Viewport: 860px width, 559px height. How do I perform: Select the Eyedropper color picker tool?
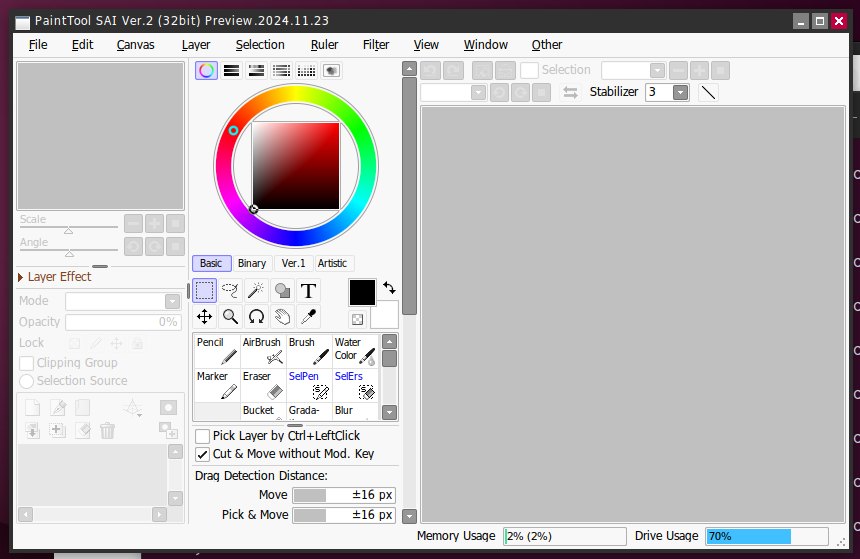point(308,317)
